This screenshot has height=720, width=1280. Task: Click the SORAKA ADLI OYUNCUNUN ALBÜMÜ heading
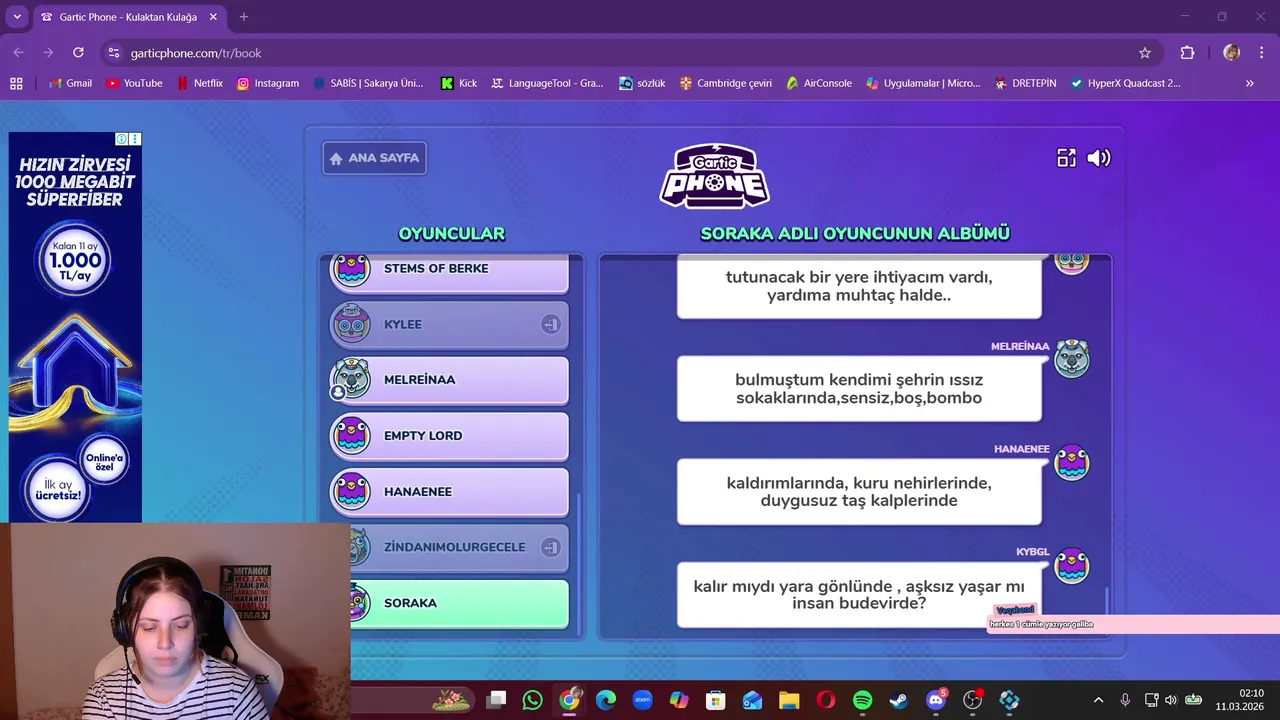(x=855, y=234)
